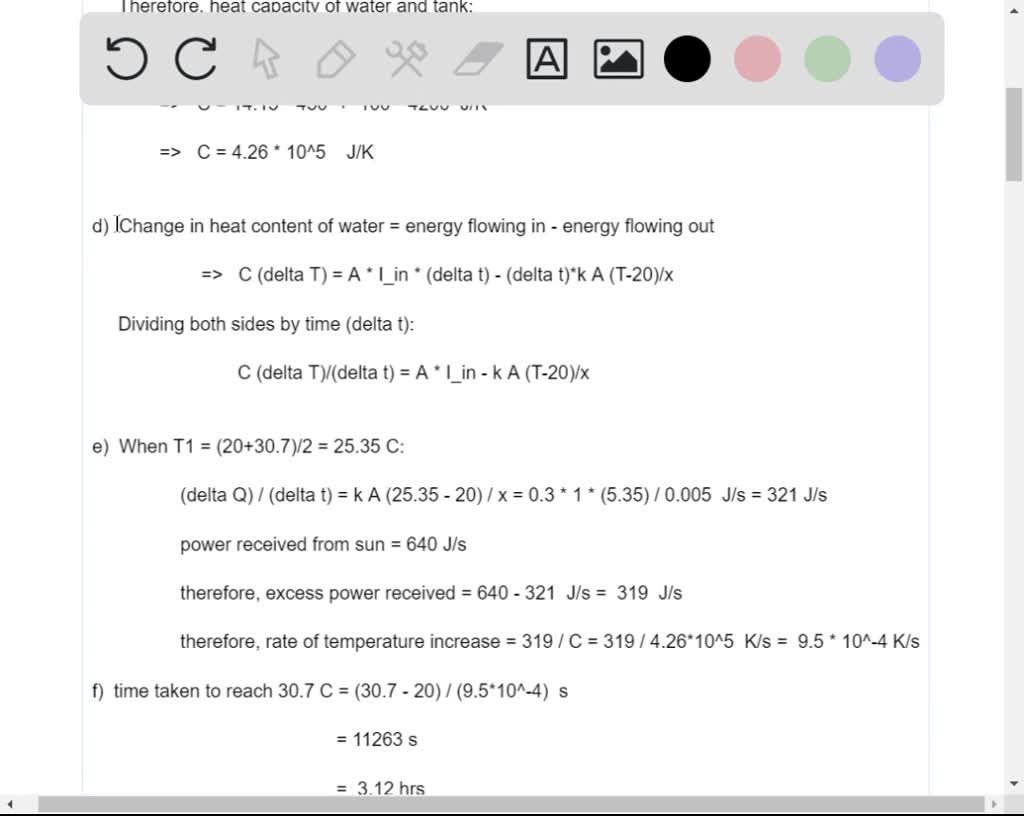The image size is (1024, 816).
Task: Click the scroll down arrow
Action: point(1014,783)
